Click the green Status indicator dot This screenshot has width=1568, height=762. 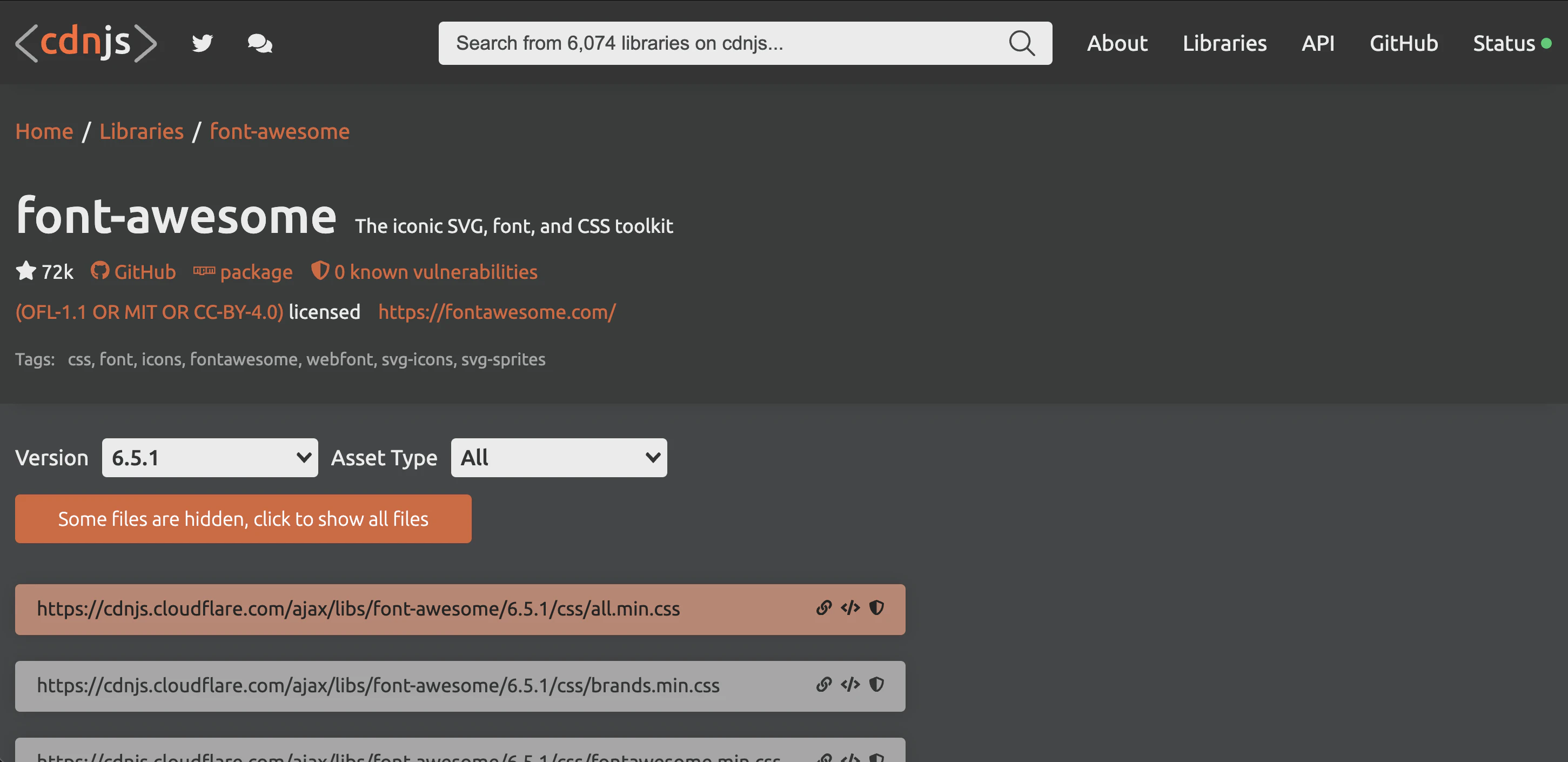point(1546,44)
